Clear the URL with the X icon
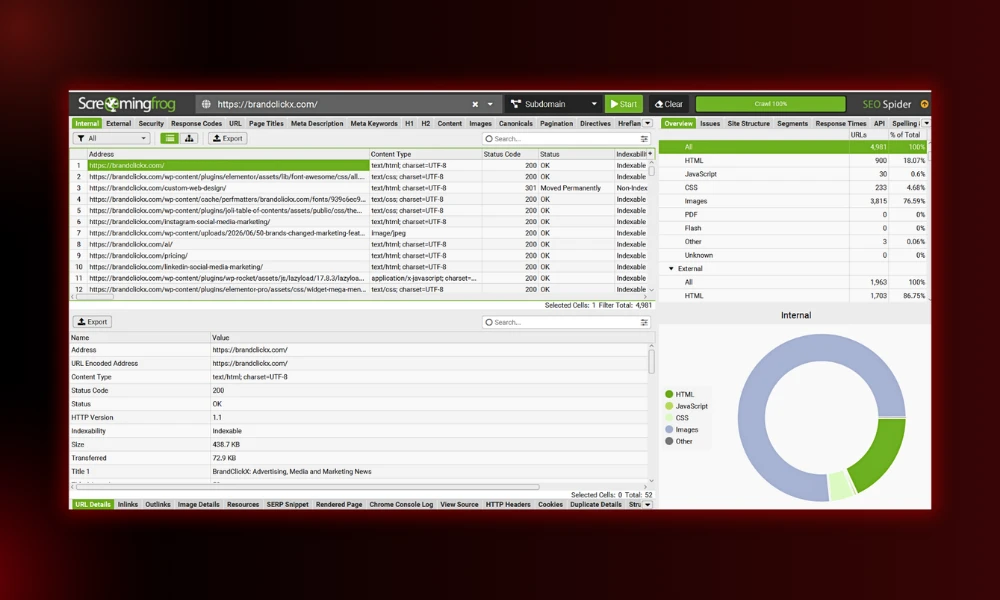Viewport: 1000px width, 600px height. point(475,104)
